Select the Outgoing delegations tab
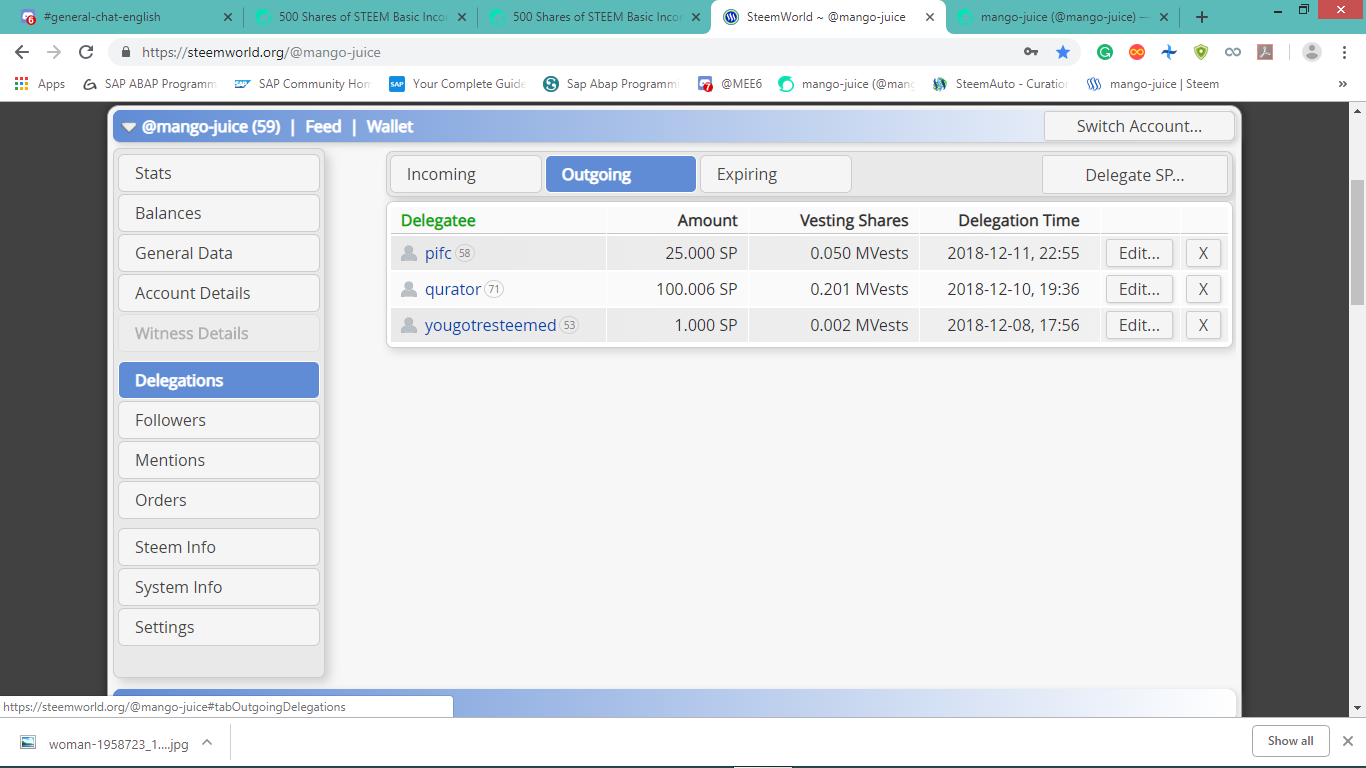 (x=621, y=174)
